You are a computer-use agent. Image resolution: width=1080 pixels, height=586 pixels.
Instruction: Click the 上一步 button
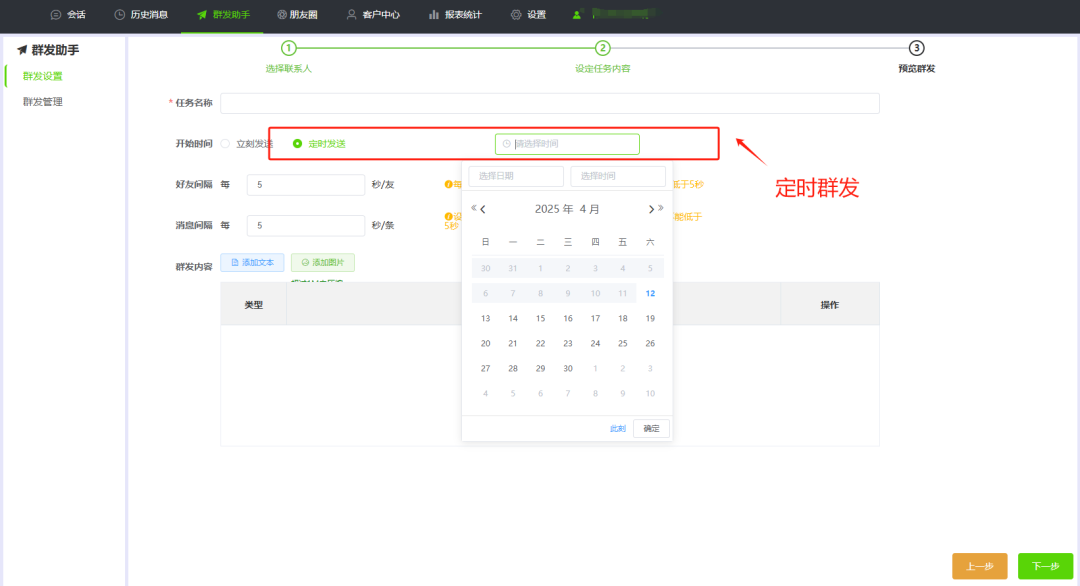pos(979,566)
